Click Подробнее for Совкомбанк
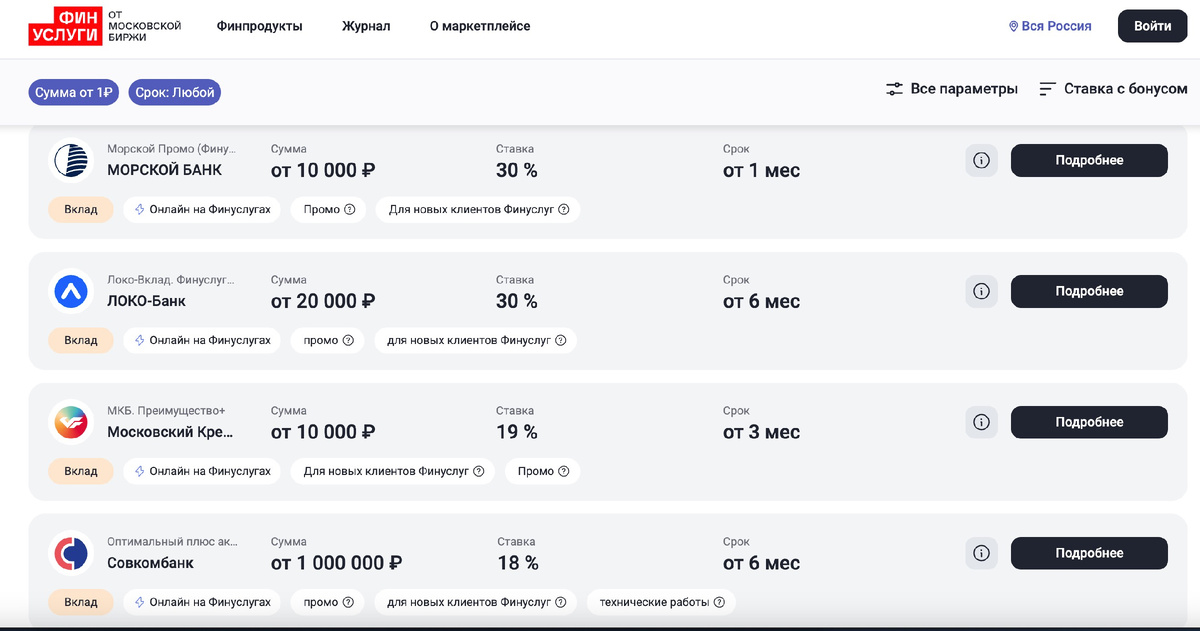Screen dimensions: 1200x631 1089,553
